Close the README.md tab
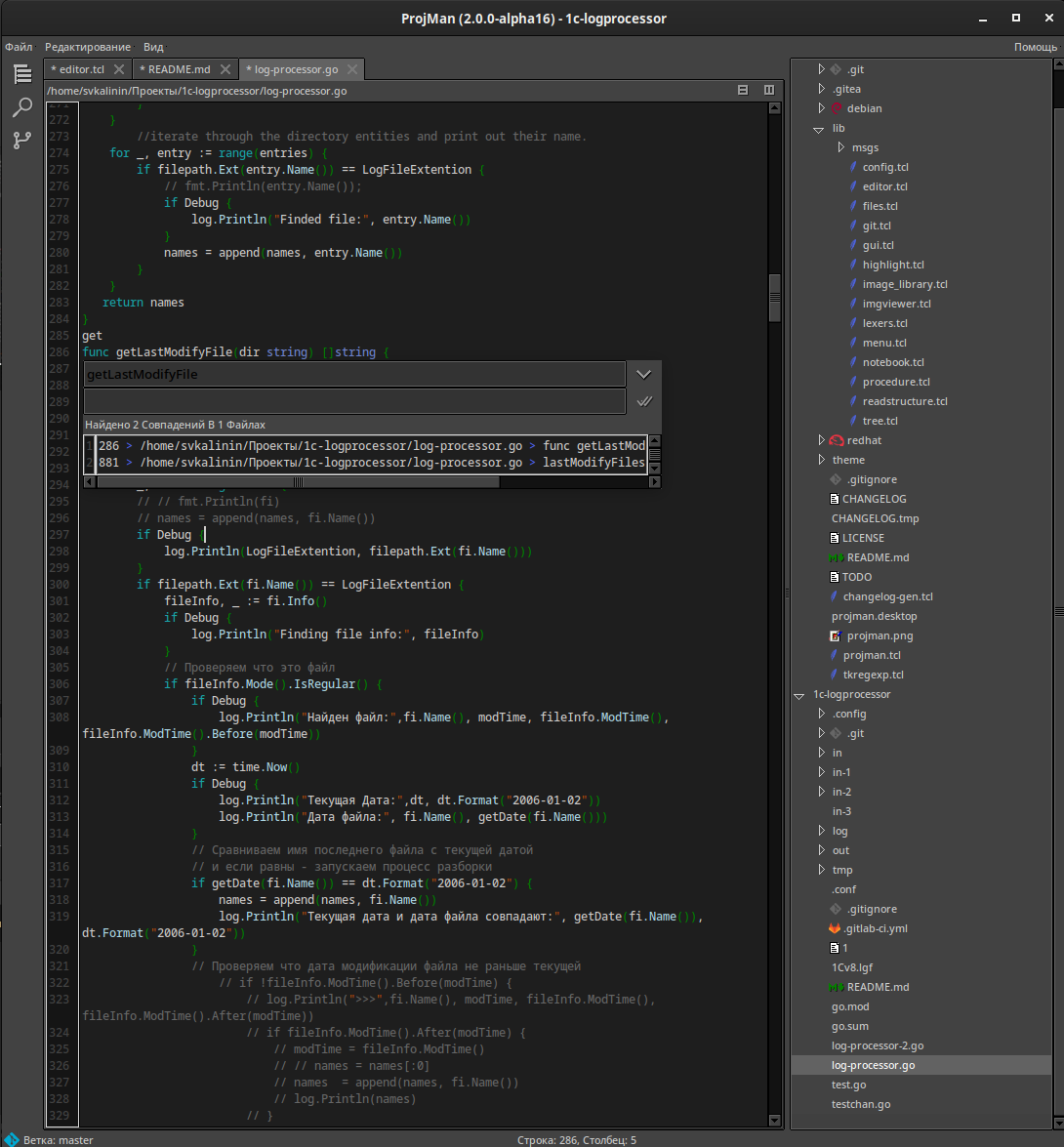This screenshot has height=1147, width=1064. (225, 69)
